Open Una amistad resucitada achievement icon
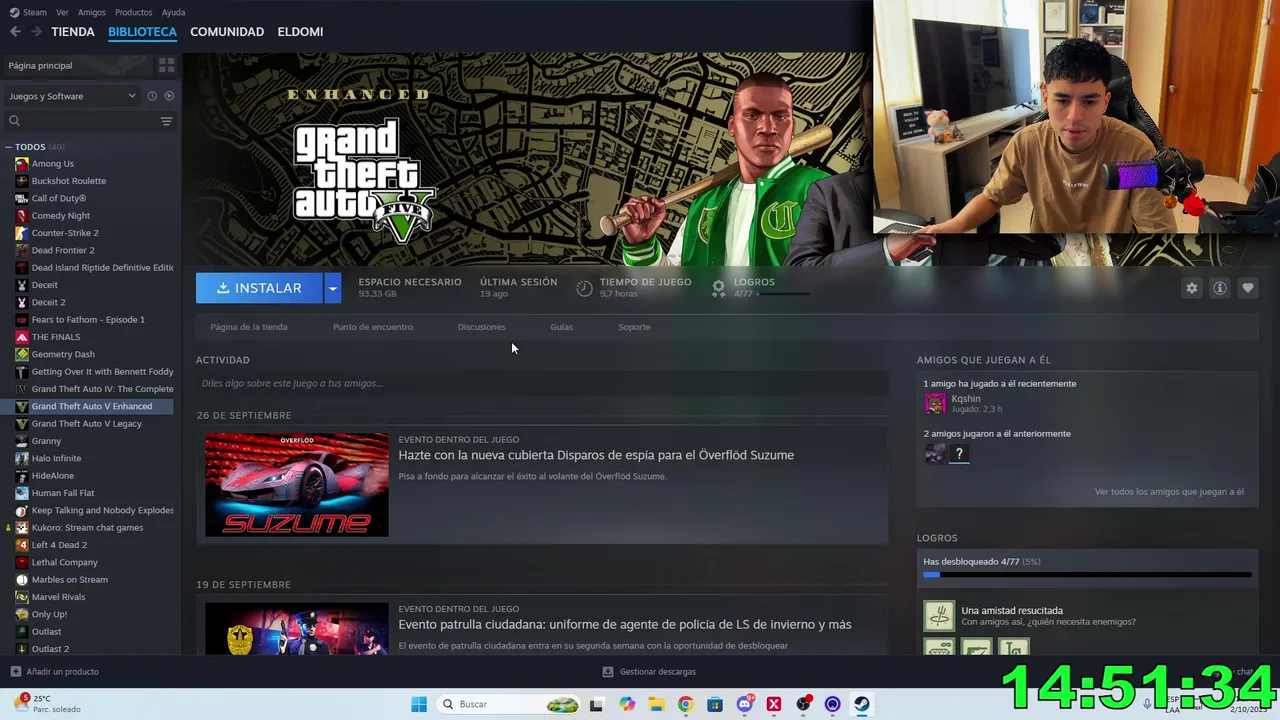 tap(939, 616)
